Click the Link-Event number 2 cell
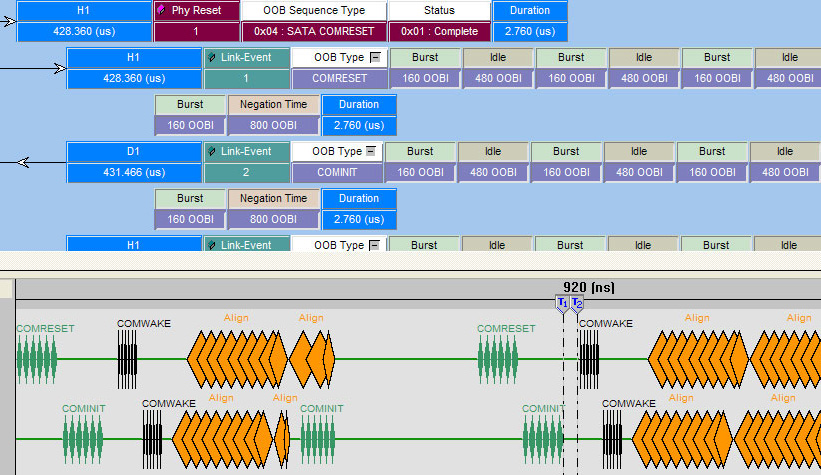The width and height of the screenshot is (821, 475). point(246,172)
